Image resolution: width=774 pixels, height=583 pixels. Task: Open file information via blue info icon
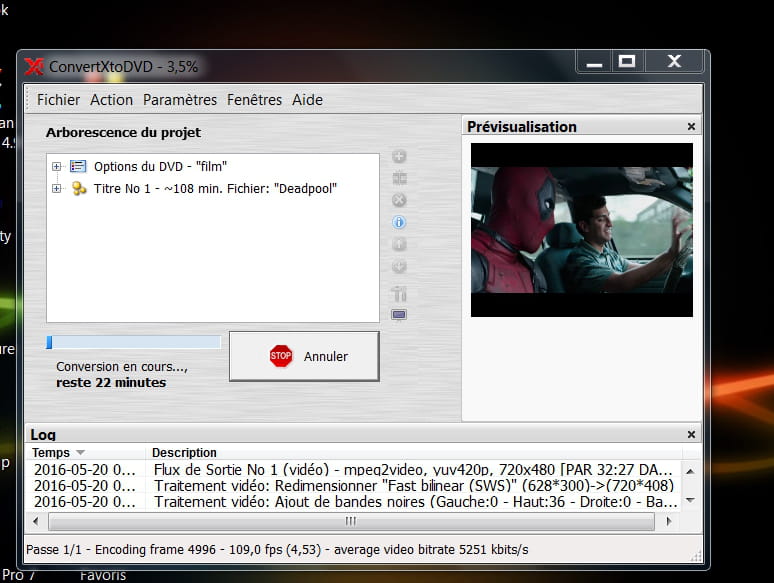[x=399, y=222]
